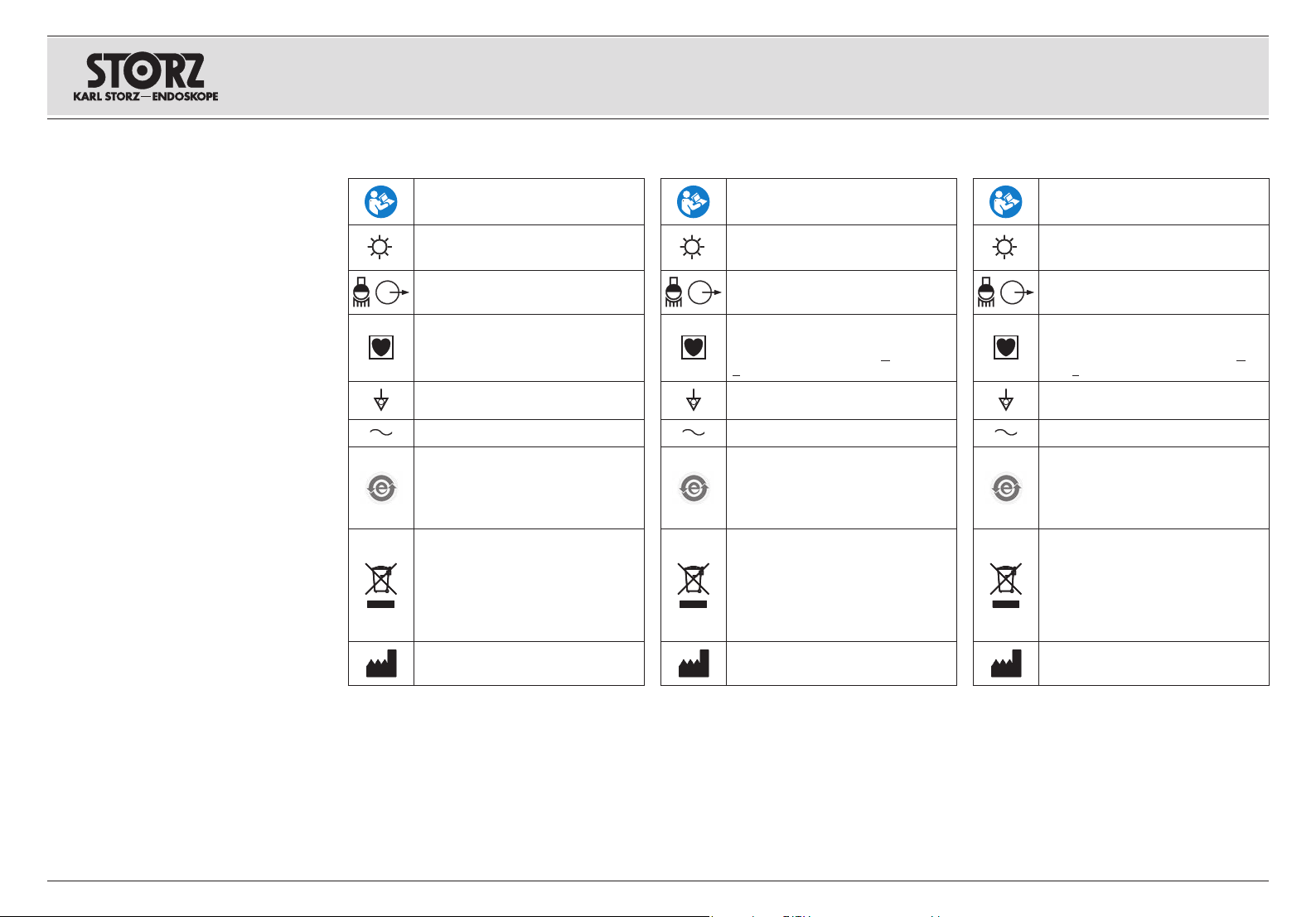Select the heart-in-square symbol in middle table
The image size is (1316, 917).
(694, 347)
